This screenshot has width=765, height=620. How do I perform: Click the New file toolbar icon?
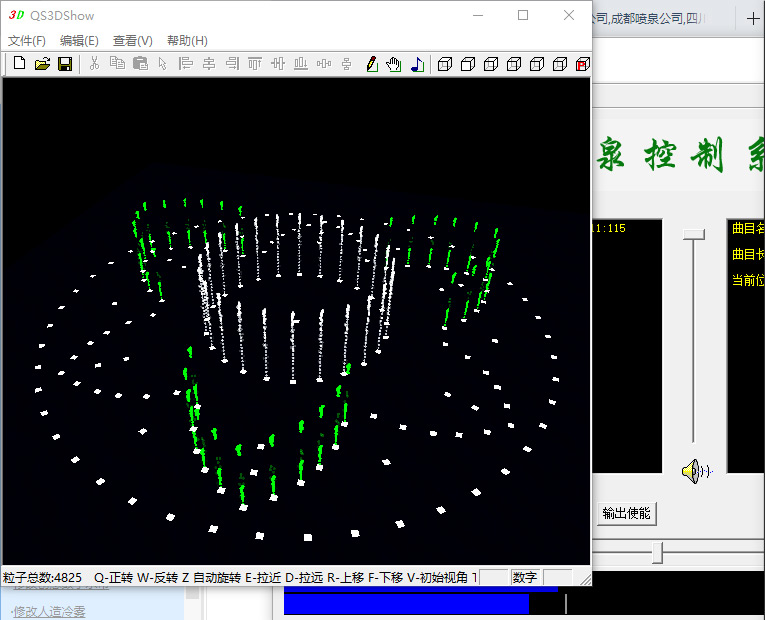click(19, 64)
